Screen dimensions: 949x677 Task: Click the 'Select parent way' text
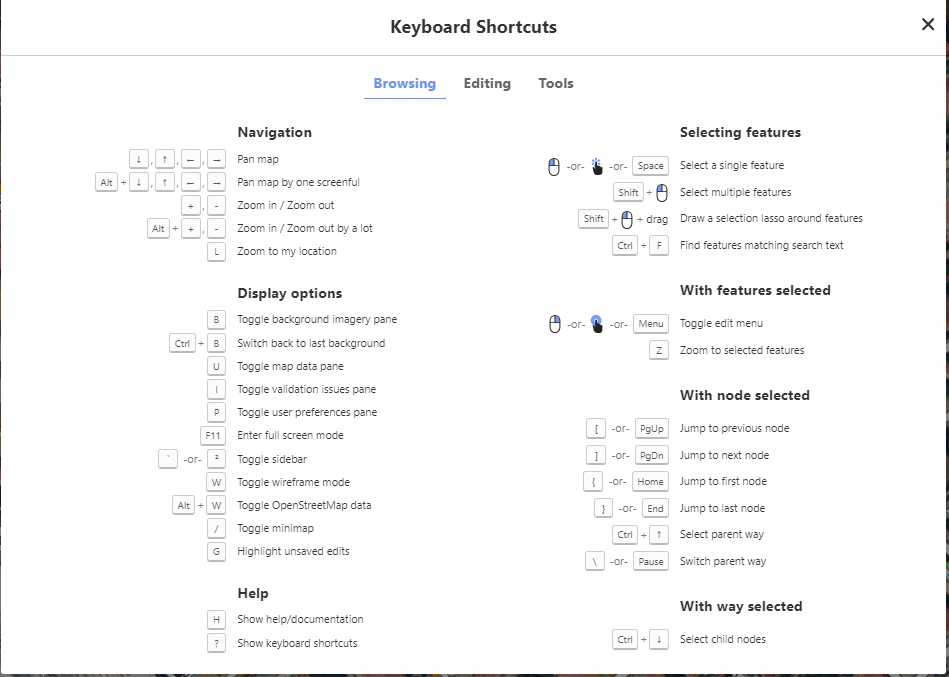tap(722, 534)
